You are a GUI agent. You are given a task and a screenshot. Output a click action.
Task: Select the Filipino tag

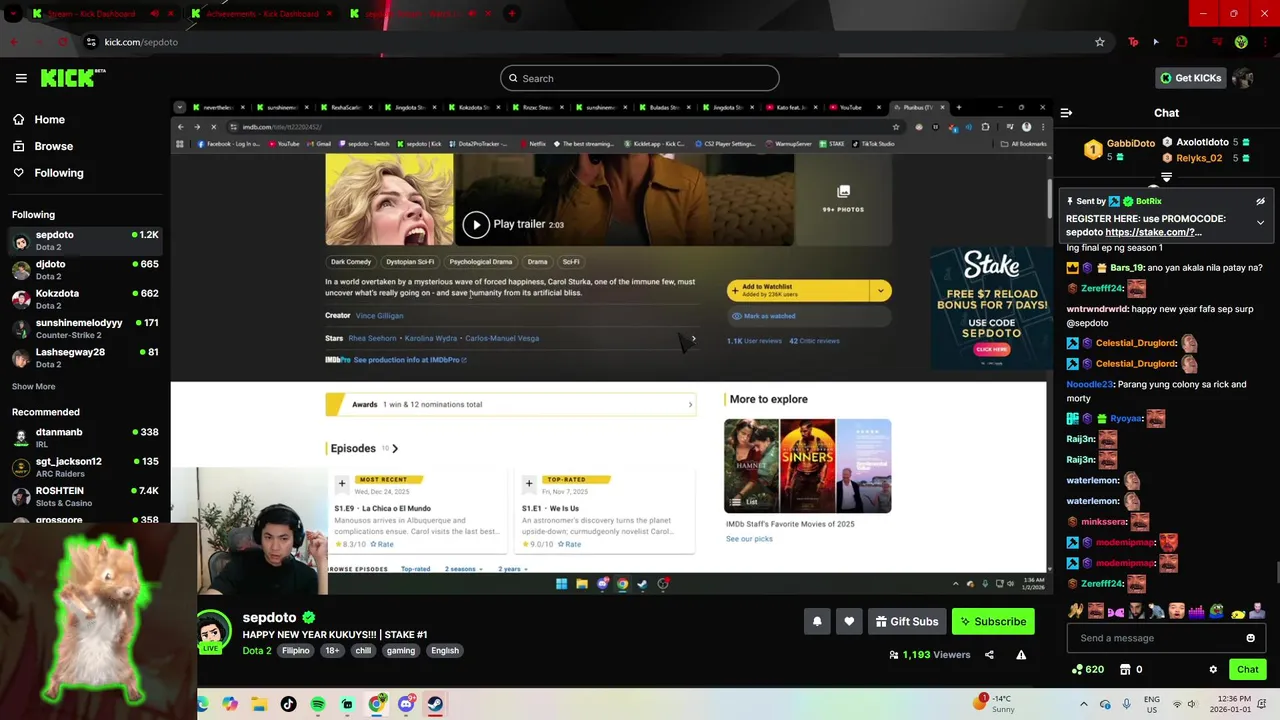[x=296, y=650]
